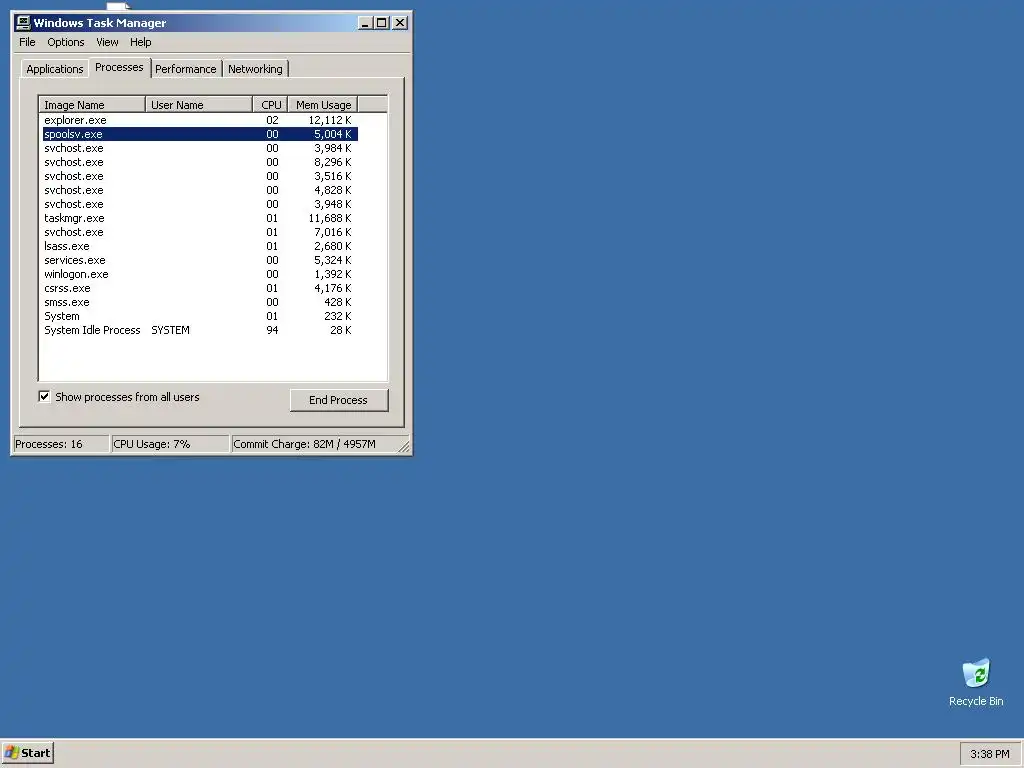Click the svchost.exe row using 3,984 K
Image resolution: width=1024 pixels, height=768 pixels.
200,148
